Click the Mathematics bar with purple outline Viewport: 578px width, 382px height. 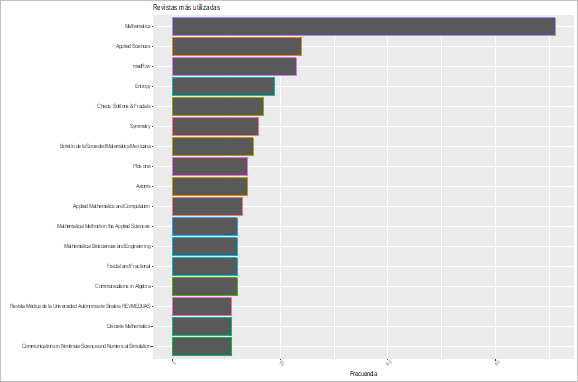[364, 27]
